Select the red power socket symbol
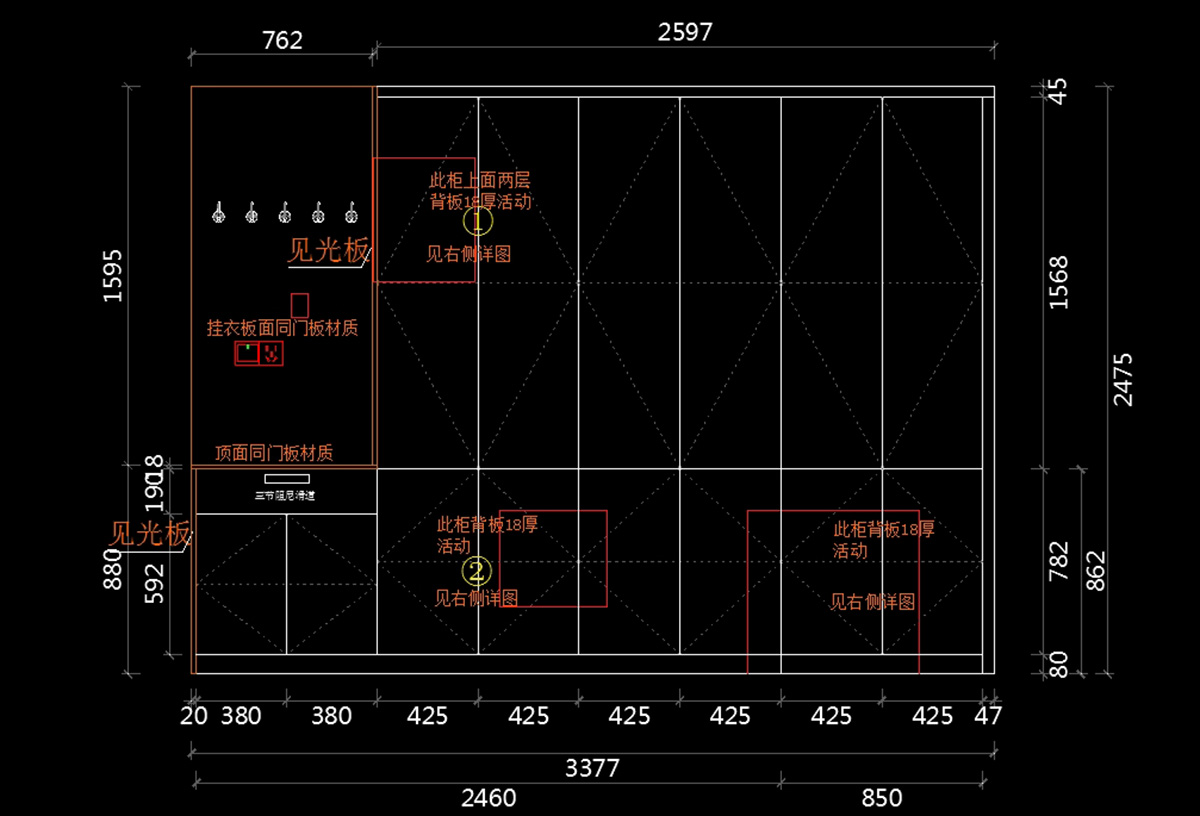 [x=271, y=353]
